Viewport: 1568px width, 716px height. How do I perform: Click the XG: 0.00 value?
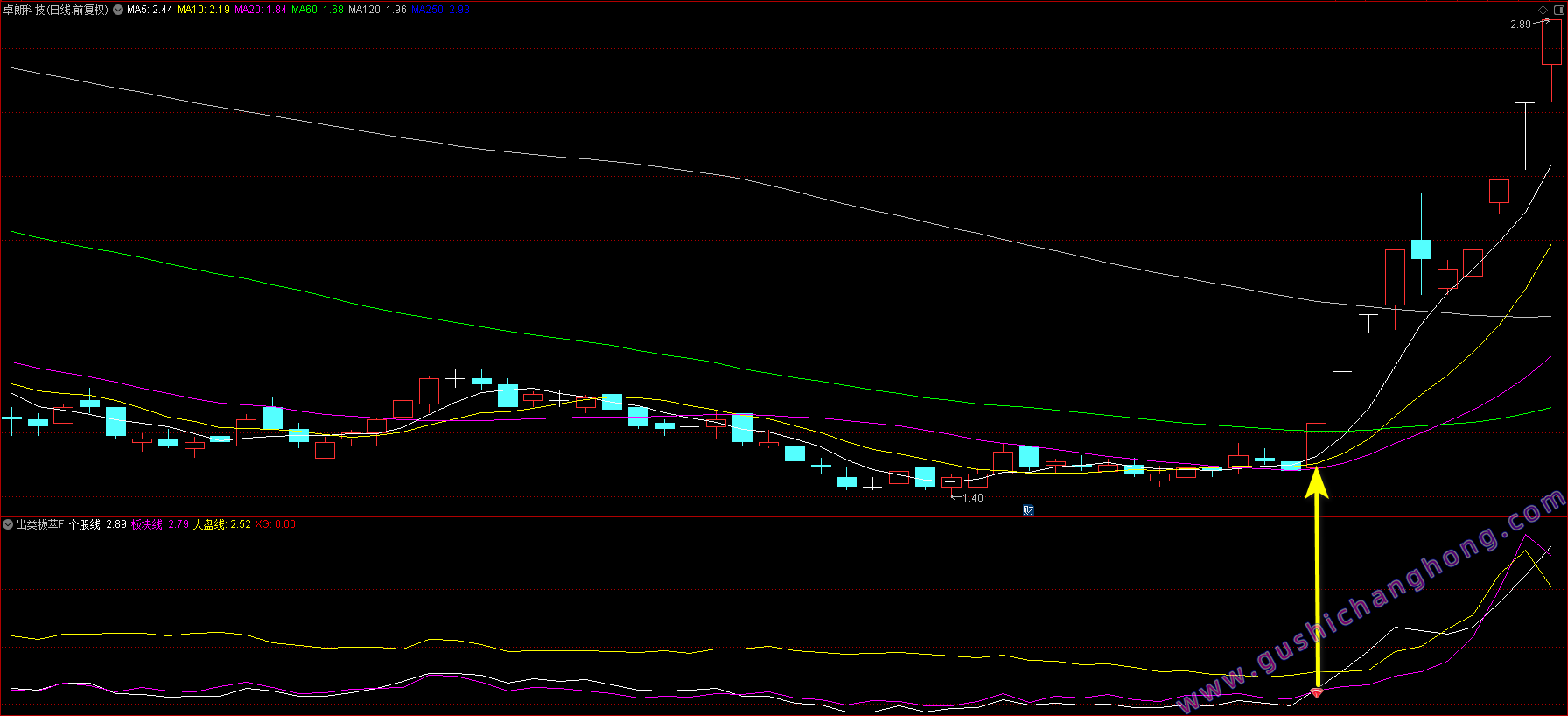(x=276, y=524)
